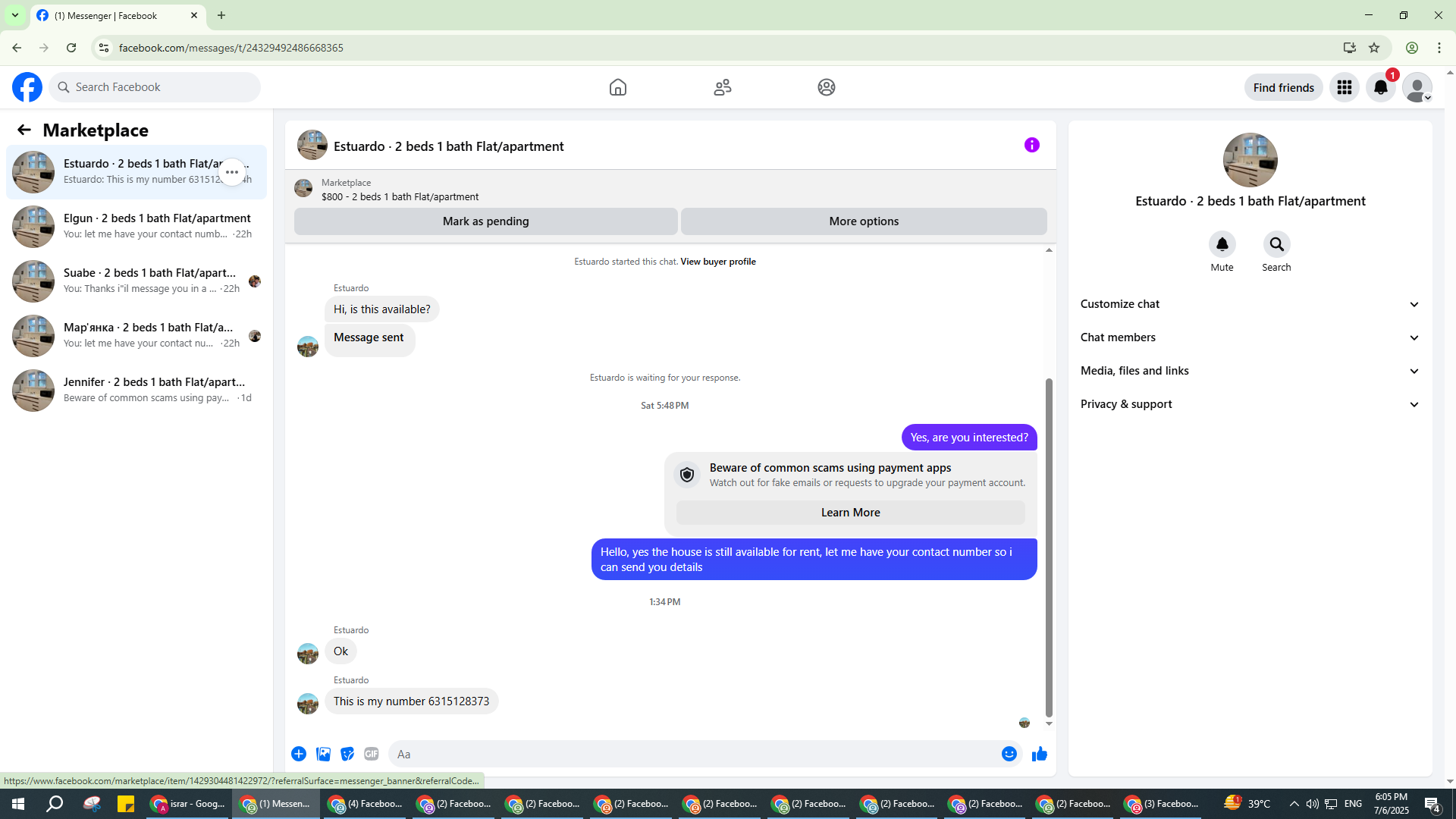Image resolution: width=1456 pixels, height=819 pixels.
Task: Open the View buyer profile link
Action: 718,262
